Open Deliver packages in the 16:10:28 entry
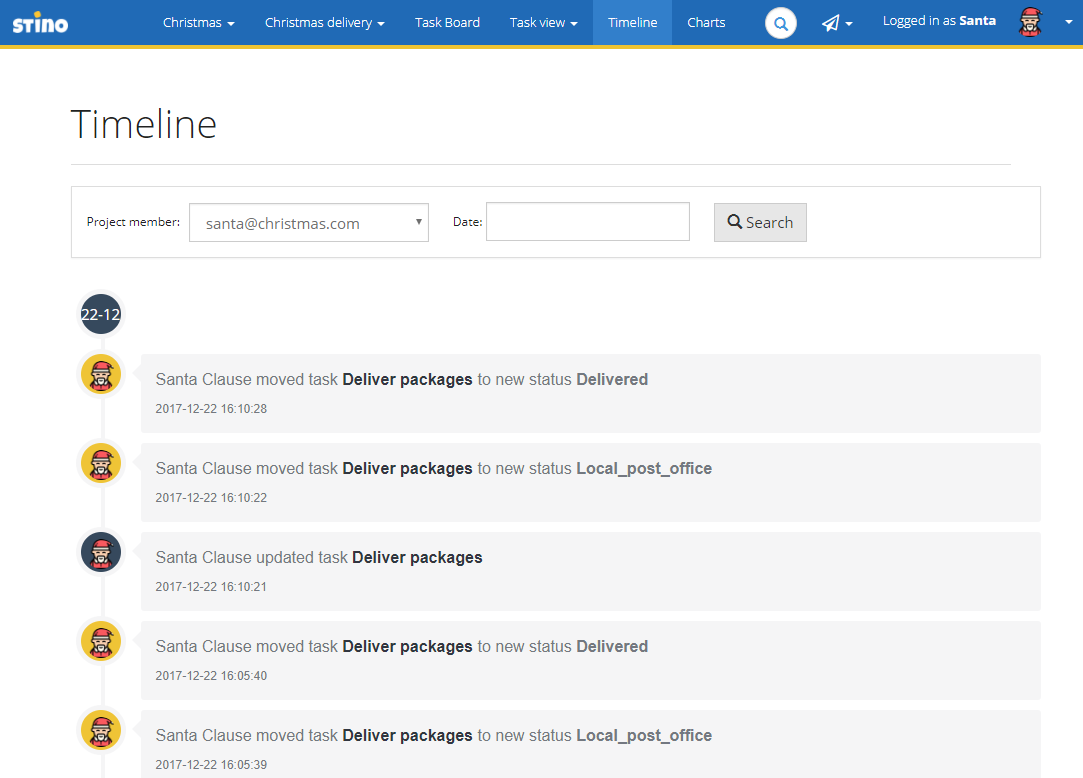This screenshot has height=778, width=1083. [x=408, y=379]
